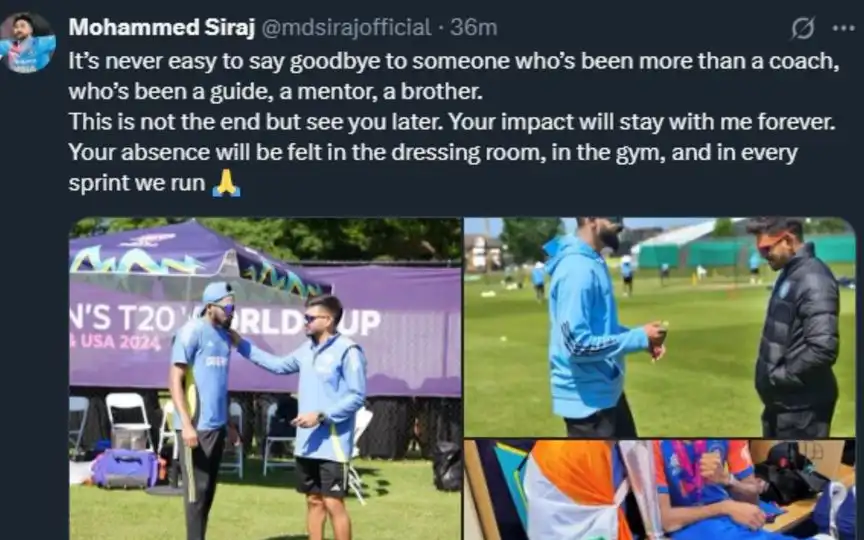Click the @mdsirajofficial handle
This screenshot has height=540, width=864.
point(345,28)
